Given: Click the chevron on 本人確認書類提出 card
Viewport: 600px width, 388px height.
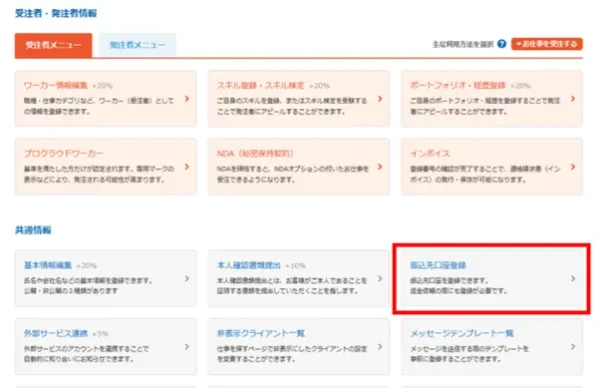Looking at the screenshot, I should (380, 279).
